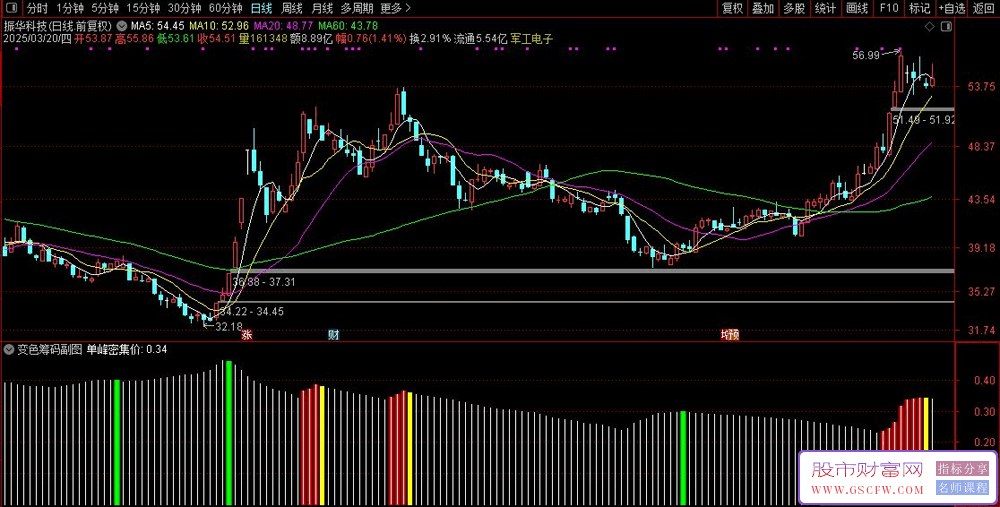Click the MA20: 48.77 label
The height and width of the screenshot is (507, 1000).
click(283, 27)
